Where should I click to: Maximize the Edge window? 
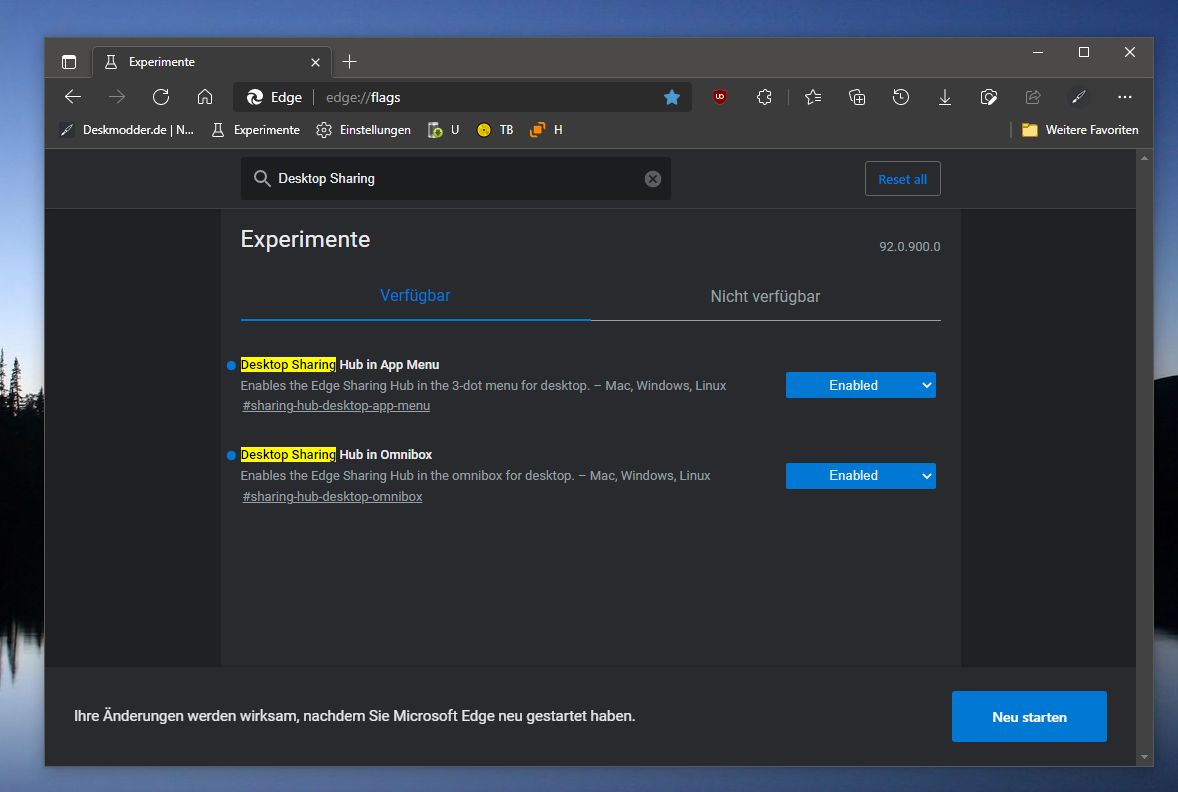click(1083, 52)
